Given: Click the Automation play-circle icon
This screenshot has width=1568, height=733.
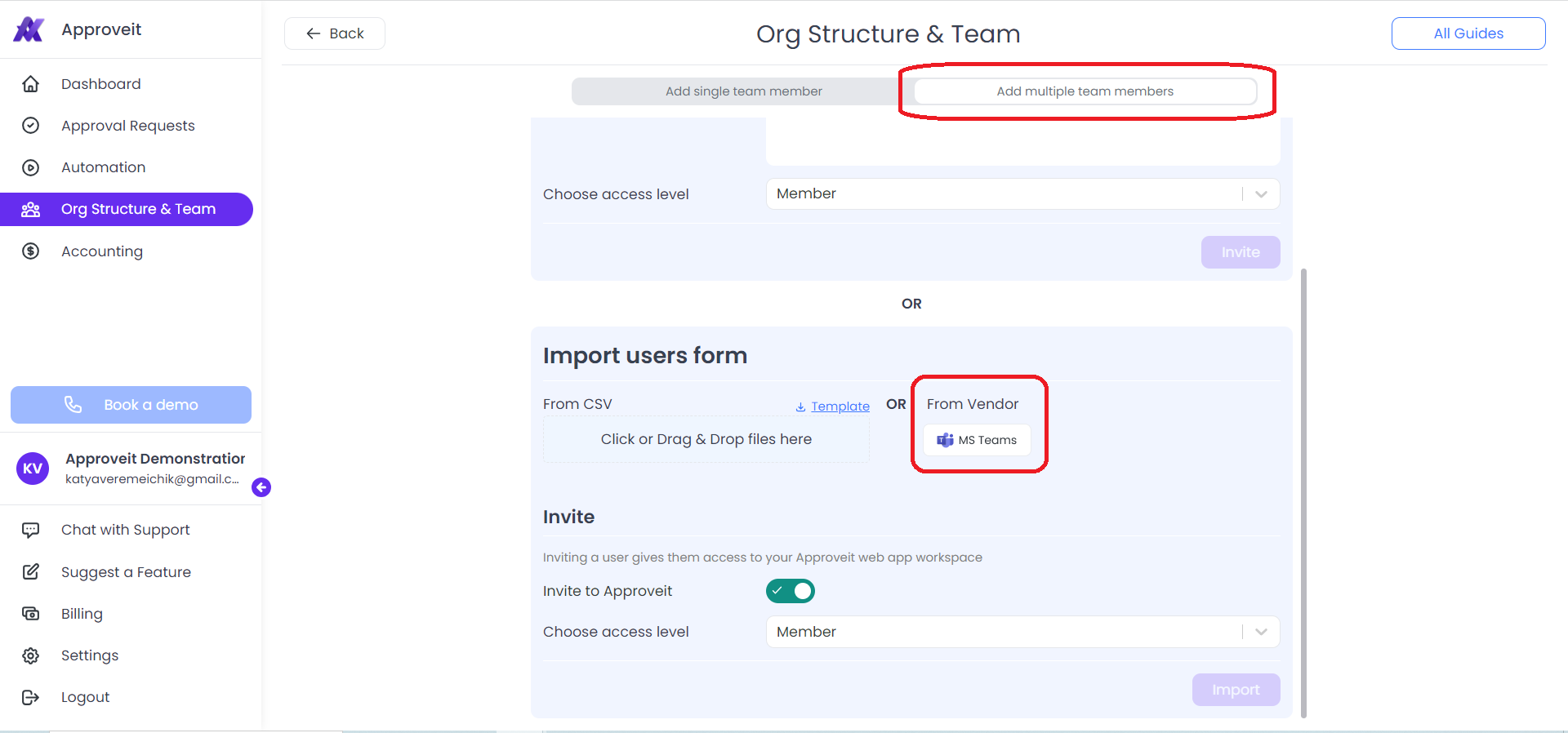Looking at the screenshot, I should tap(30, 167).
